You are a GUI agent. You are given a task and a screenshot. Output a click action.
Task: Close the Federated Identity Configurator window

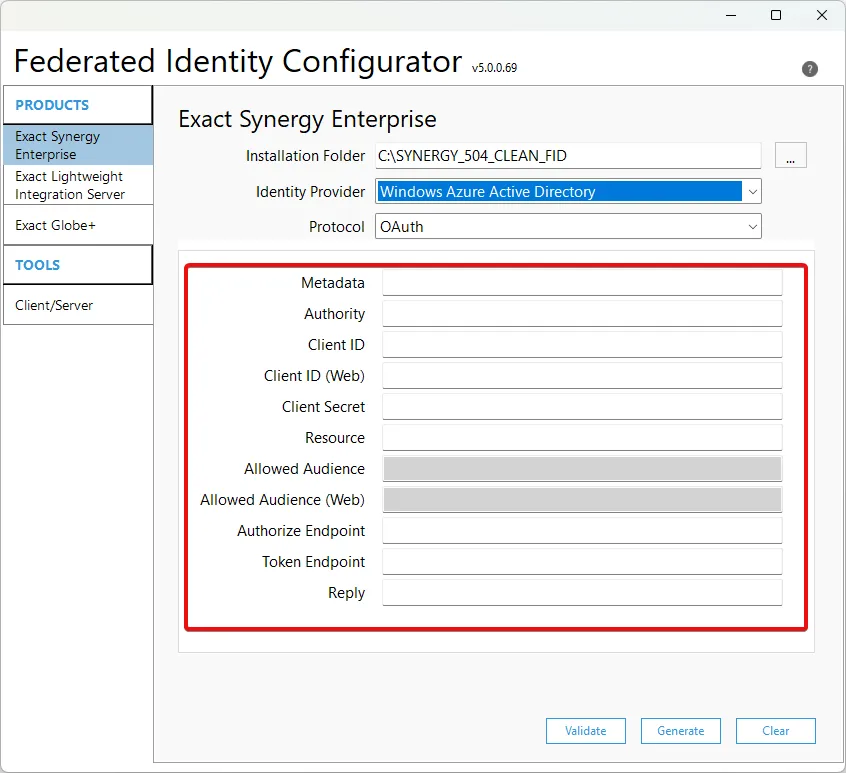coord(822,15)
